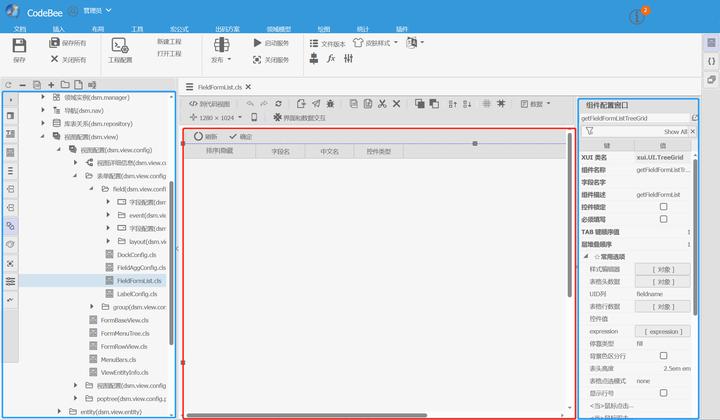The image size is (720, 420).
Task: Select FieldAggConfig.cls in the project tree
Action: pyautogui.click(x=140, y=268)
